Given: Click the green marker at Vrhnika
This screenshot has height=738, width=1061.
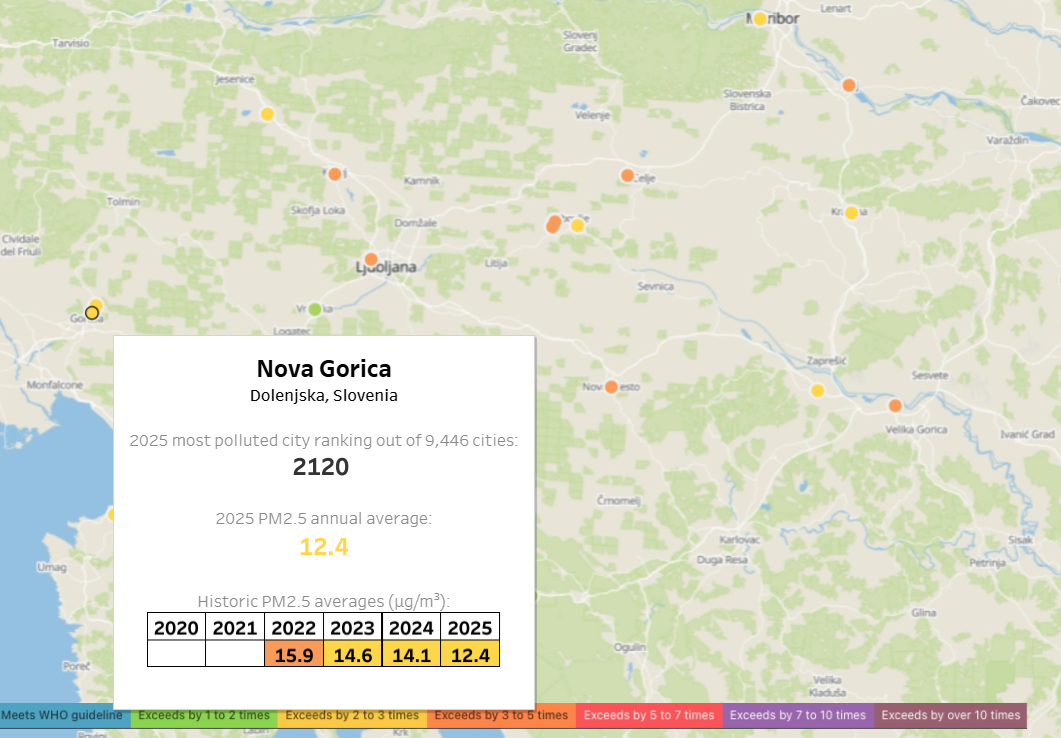Looking at the screenshot, I should (315, 309).
